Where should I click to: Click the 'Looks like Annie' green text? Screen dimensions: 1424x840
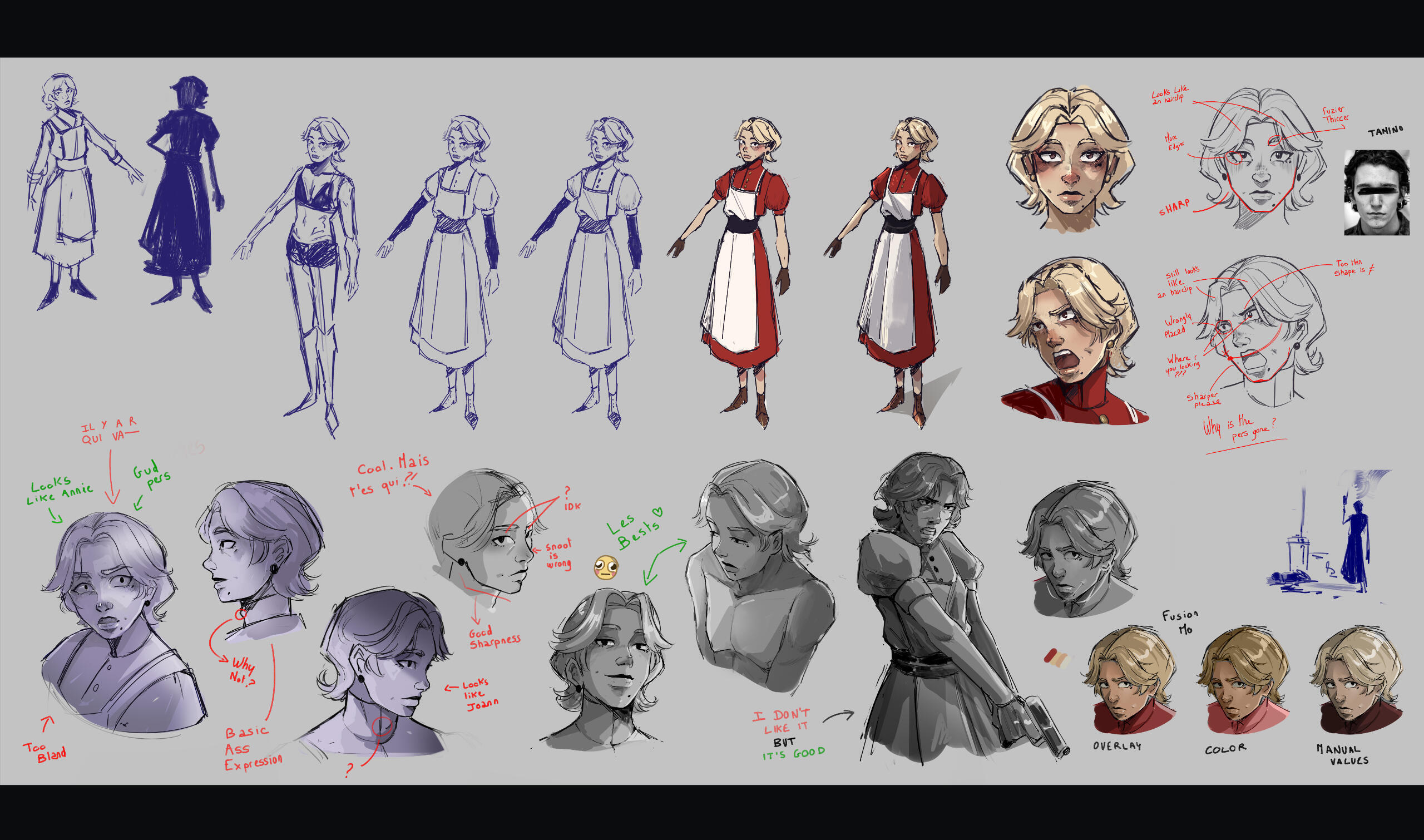click(60, 490)
